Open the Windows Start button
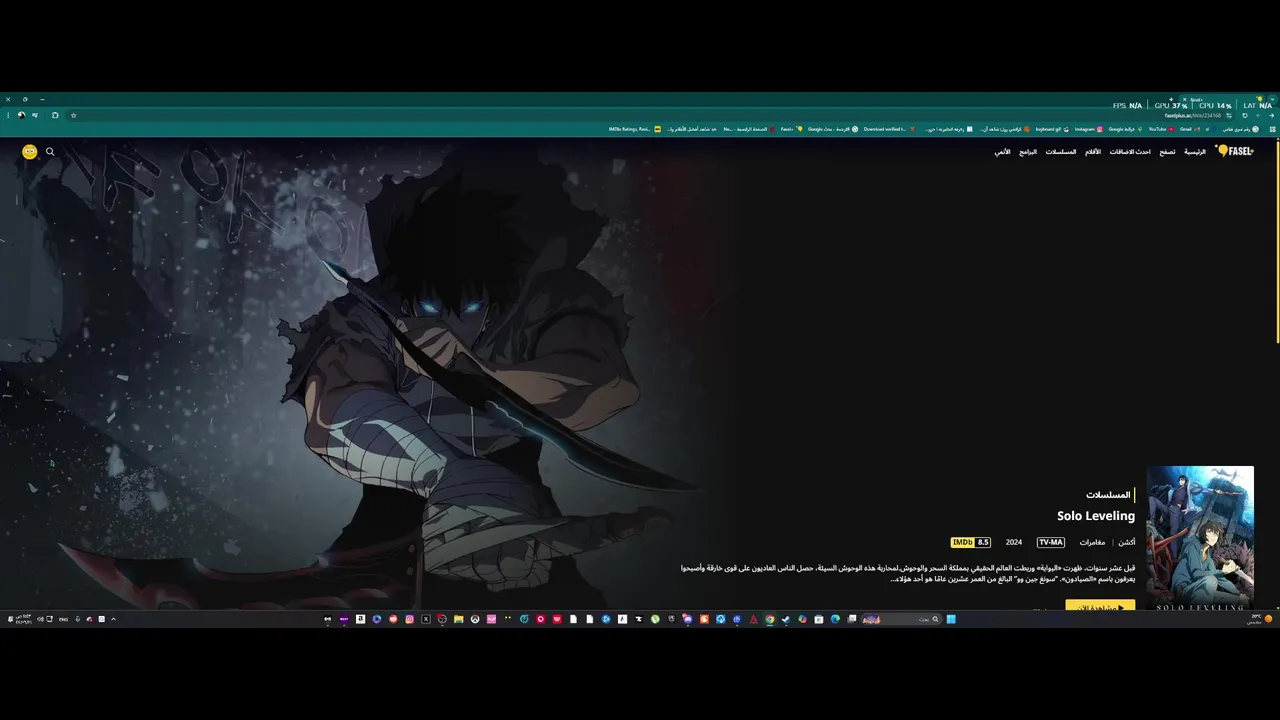Screen dimensions: 1280x720 pyautogui.click(x=951, y=619)
